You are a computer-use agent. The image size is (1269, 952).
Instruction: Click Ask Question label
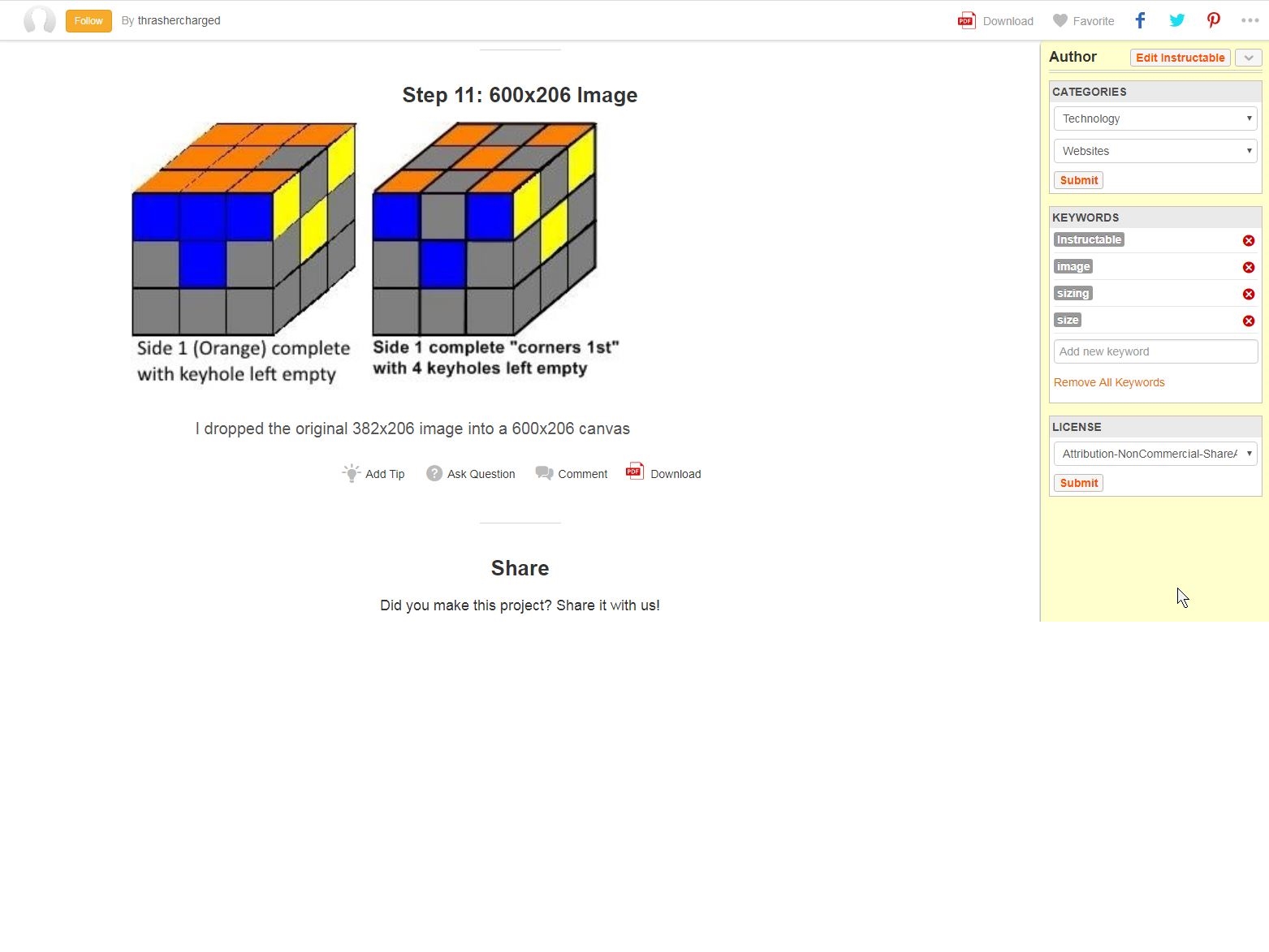point(481,474)
